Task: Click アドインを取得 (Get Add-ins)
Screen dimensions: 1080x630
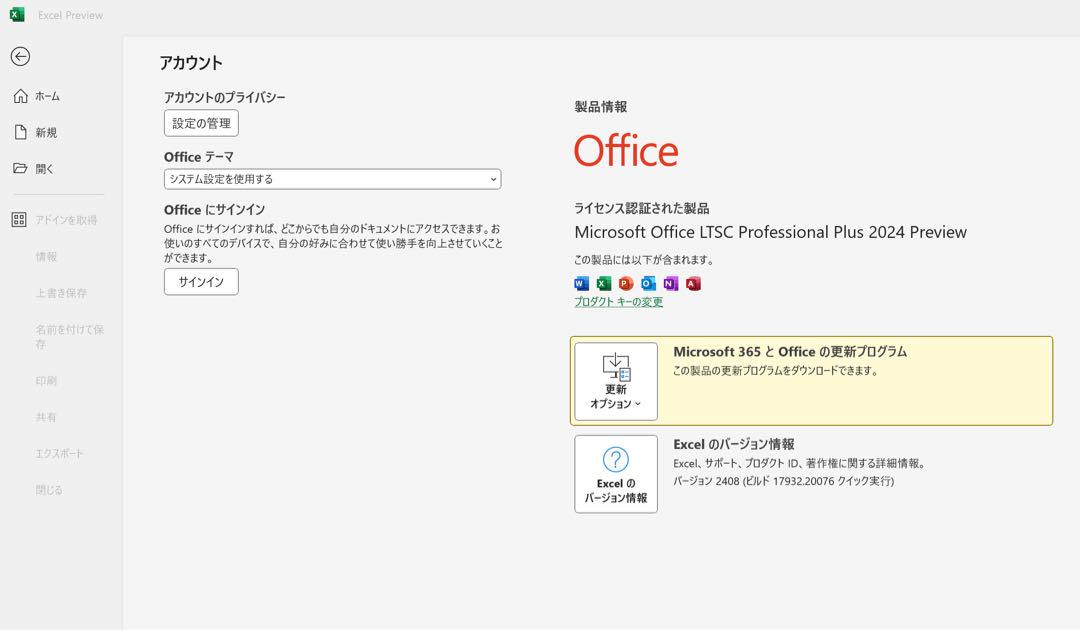Action: pos(66,220)
